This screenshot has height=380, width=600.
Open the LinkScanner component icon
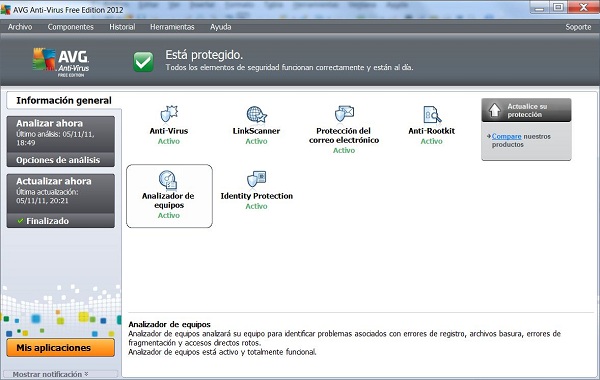pyautogui.click(x=256, y=114)
